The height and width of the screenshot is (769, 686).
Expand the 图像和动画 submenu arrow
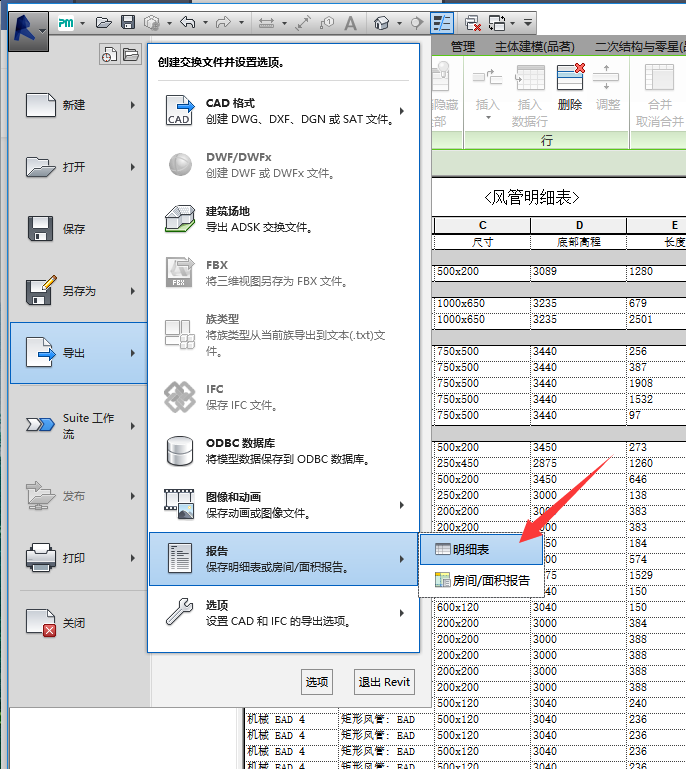point(402,505)
